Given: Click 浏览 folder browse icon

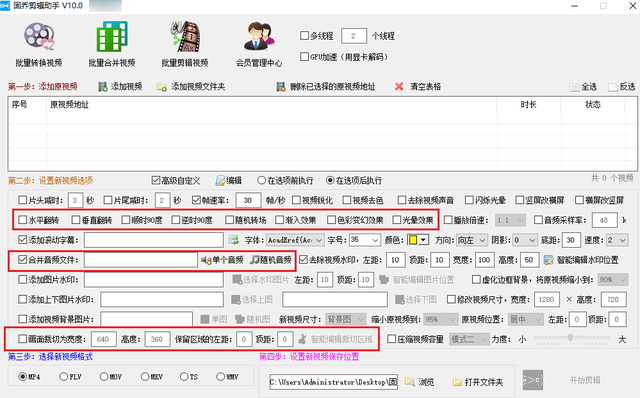Looking at the screenshot, I should pyautogui.click(x=410, y=382).
